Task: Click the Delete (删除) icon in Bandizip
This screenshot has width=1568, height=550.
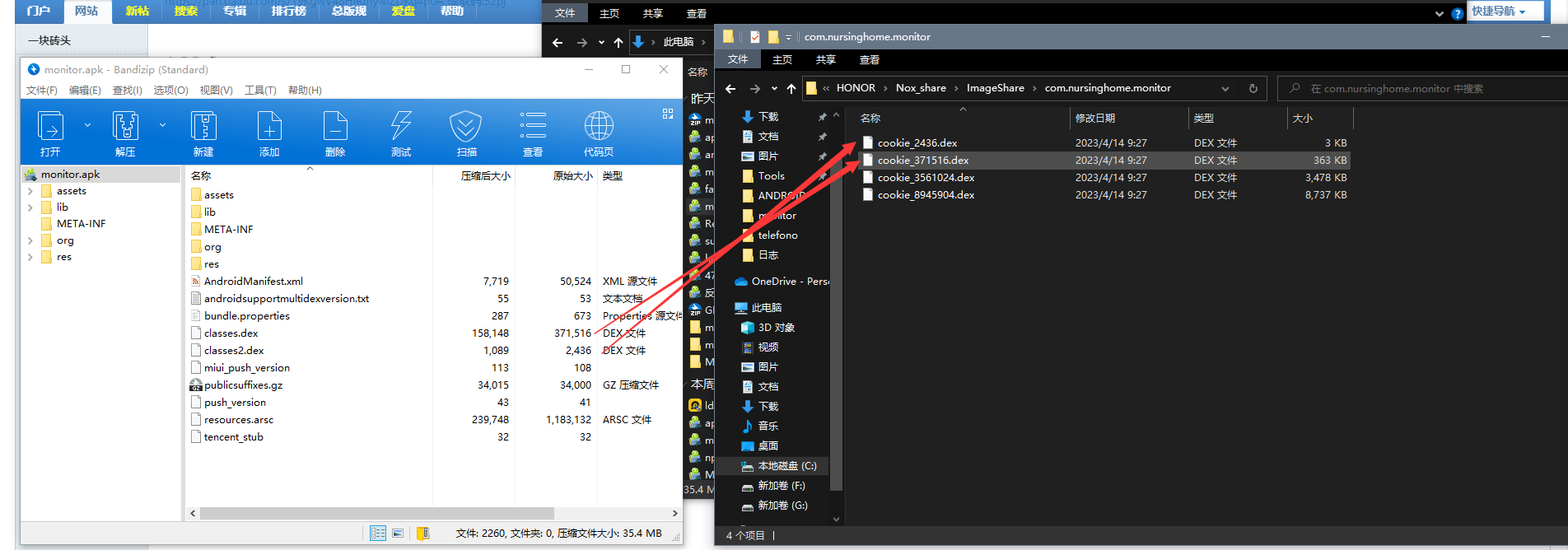Action: [x=335, y=127]
